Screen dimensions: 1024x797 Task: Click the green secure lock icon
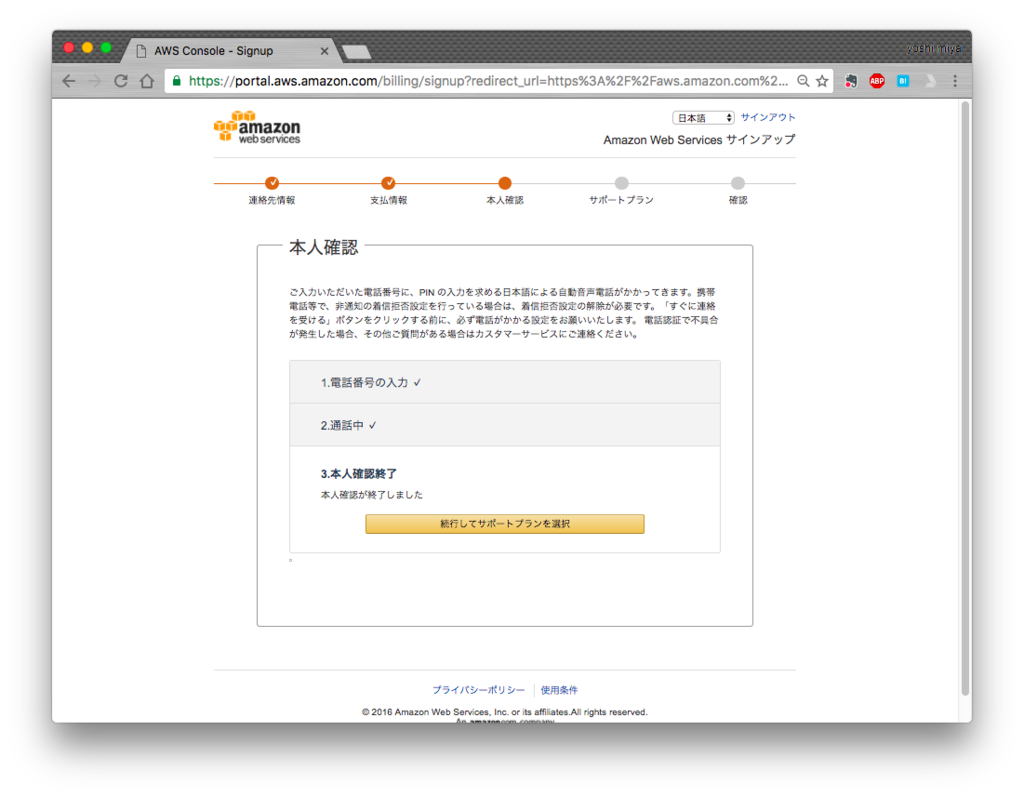(x=176, y=81)
